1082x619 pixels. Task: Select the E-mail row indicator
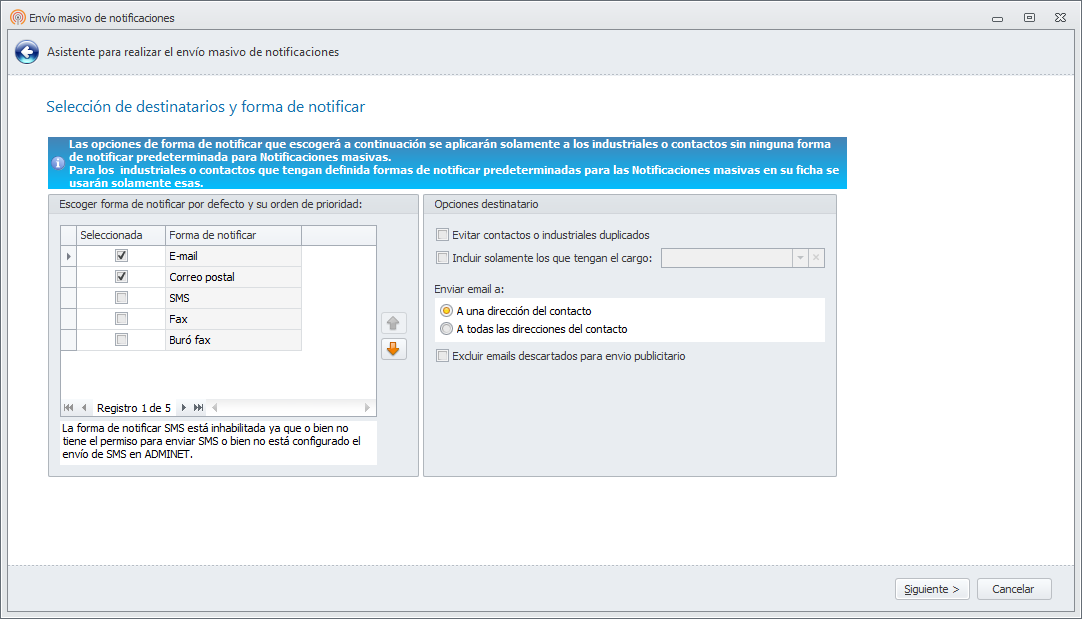68,256
